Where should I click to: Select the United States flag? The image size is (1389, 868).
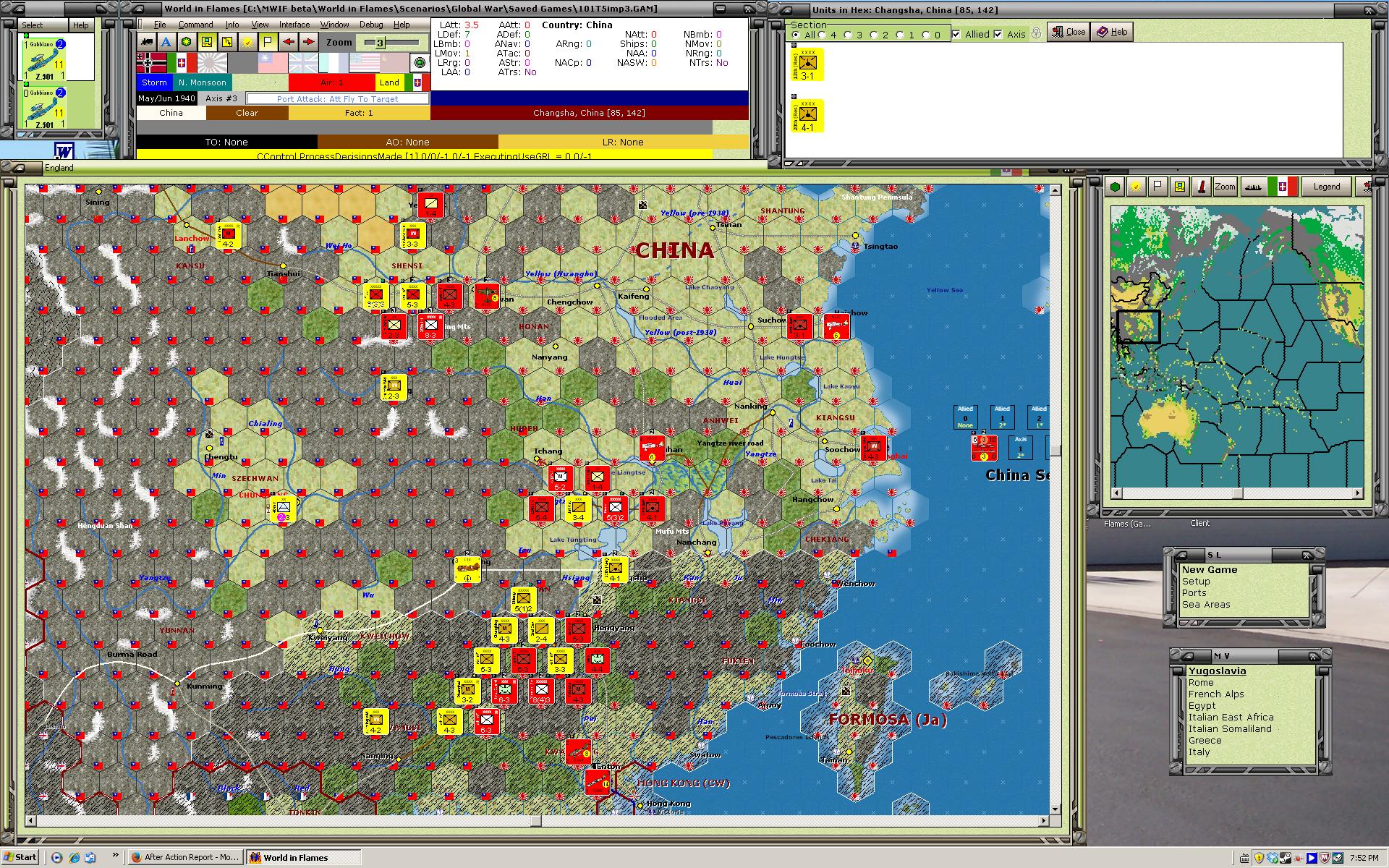365,63
